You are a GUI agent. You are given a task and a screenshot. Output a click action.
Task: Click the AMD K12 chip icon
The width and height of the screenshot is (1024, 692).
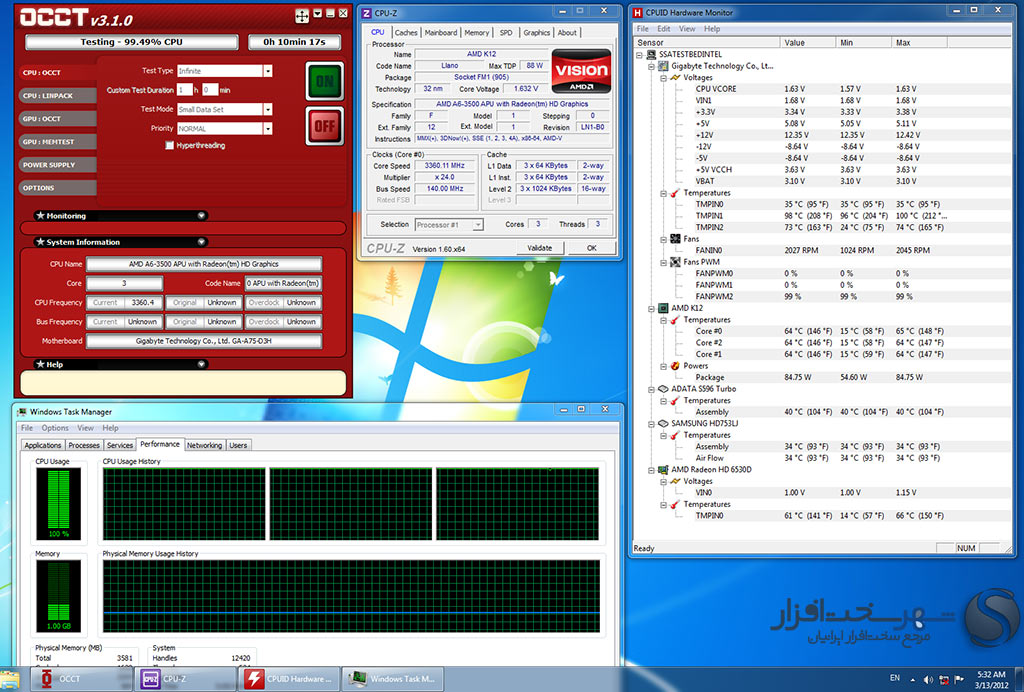click(x=663, y=308)
